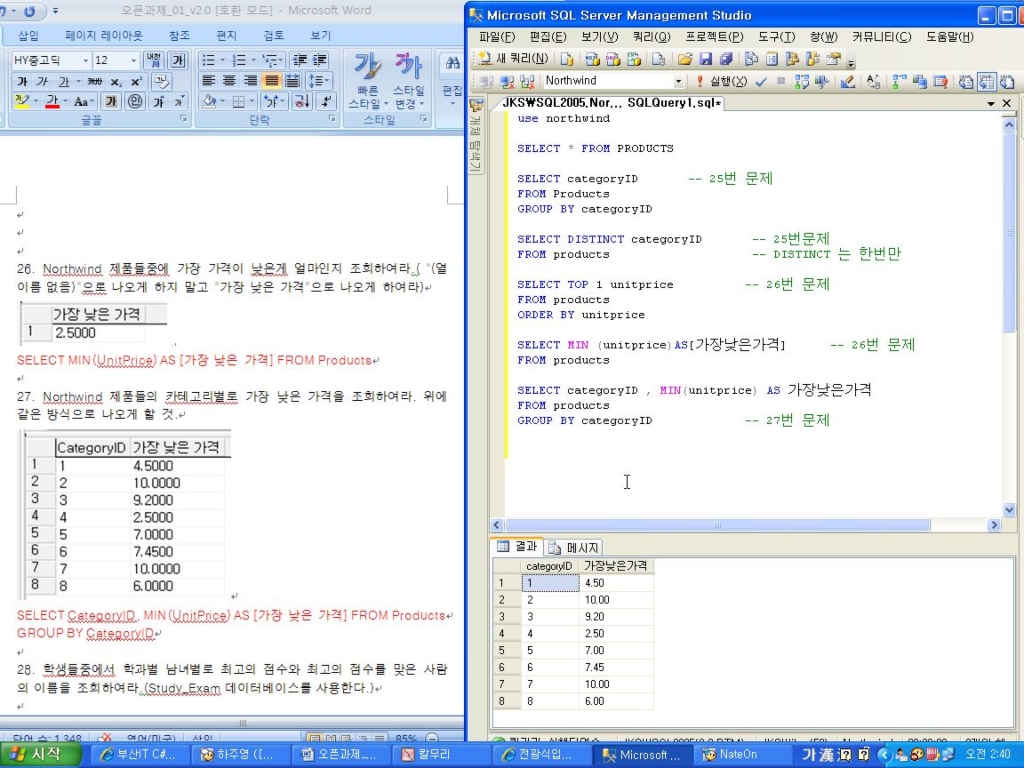This screenshot has height=768, width=1024.
Task: Click the disconnect icon in SSMS toolbar
Action: (507, 82)
